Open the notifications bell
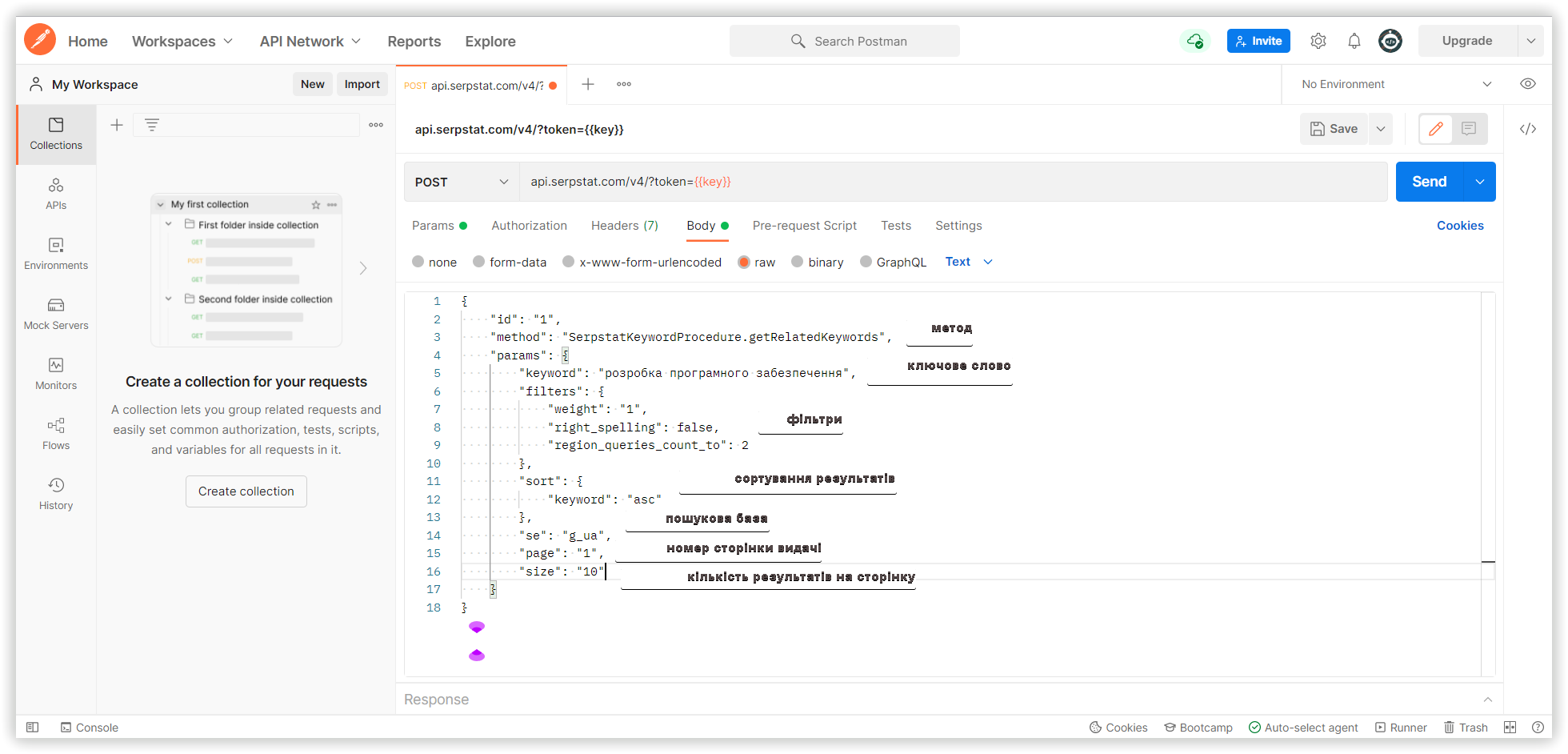This screenshot has height=754, width=1568. click(x=1354, y=41)
